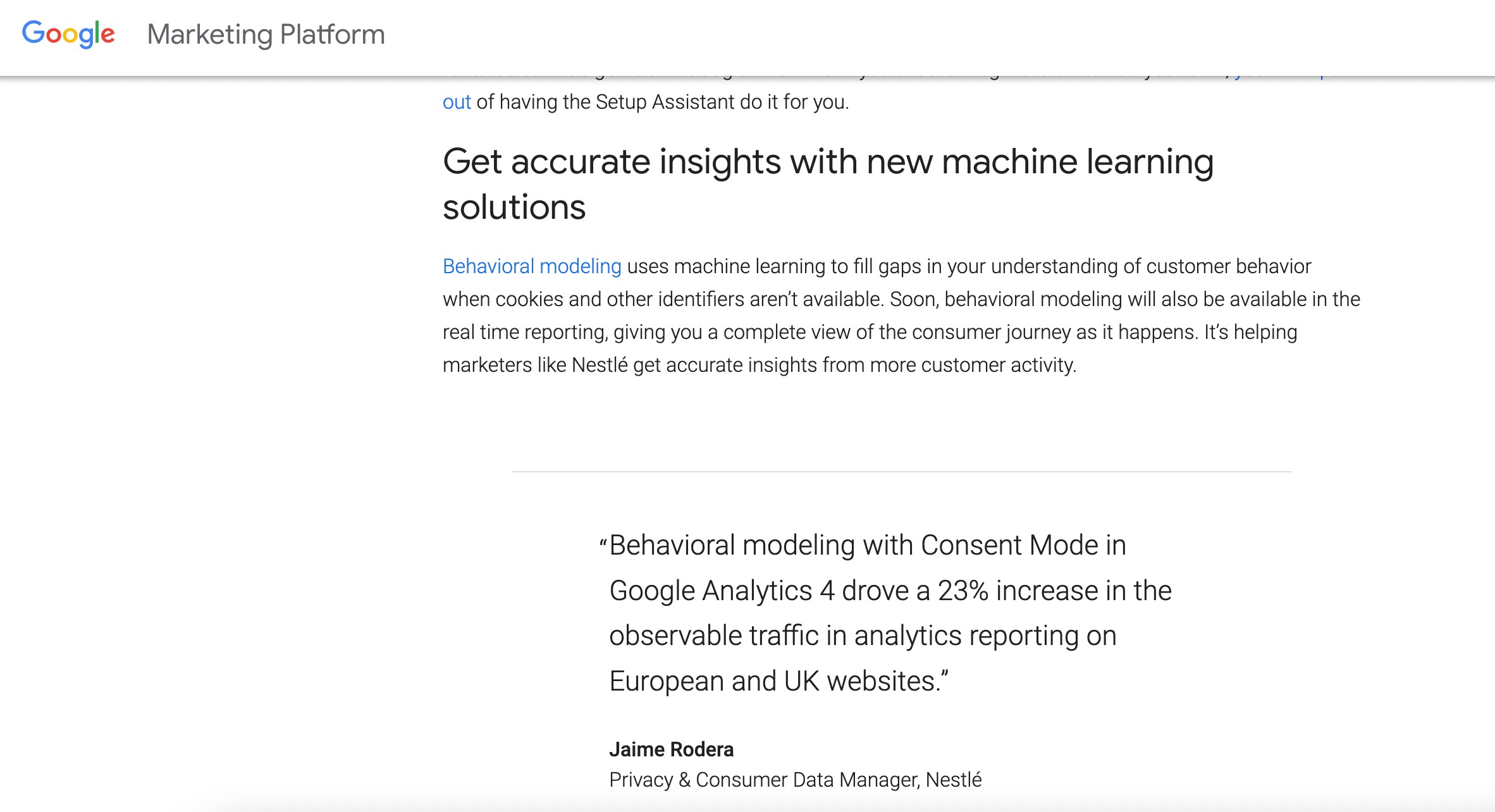Click the horizontal divider above the quote

coord(901,471)
